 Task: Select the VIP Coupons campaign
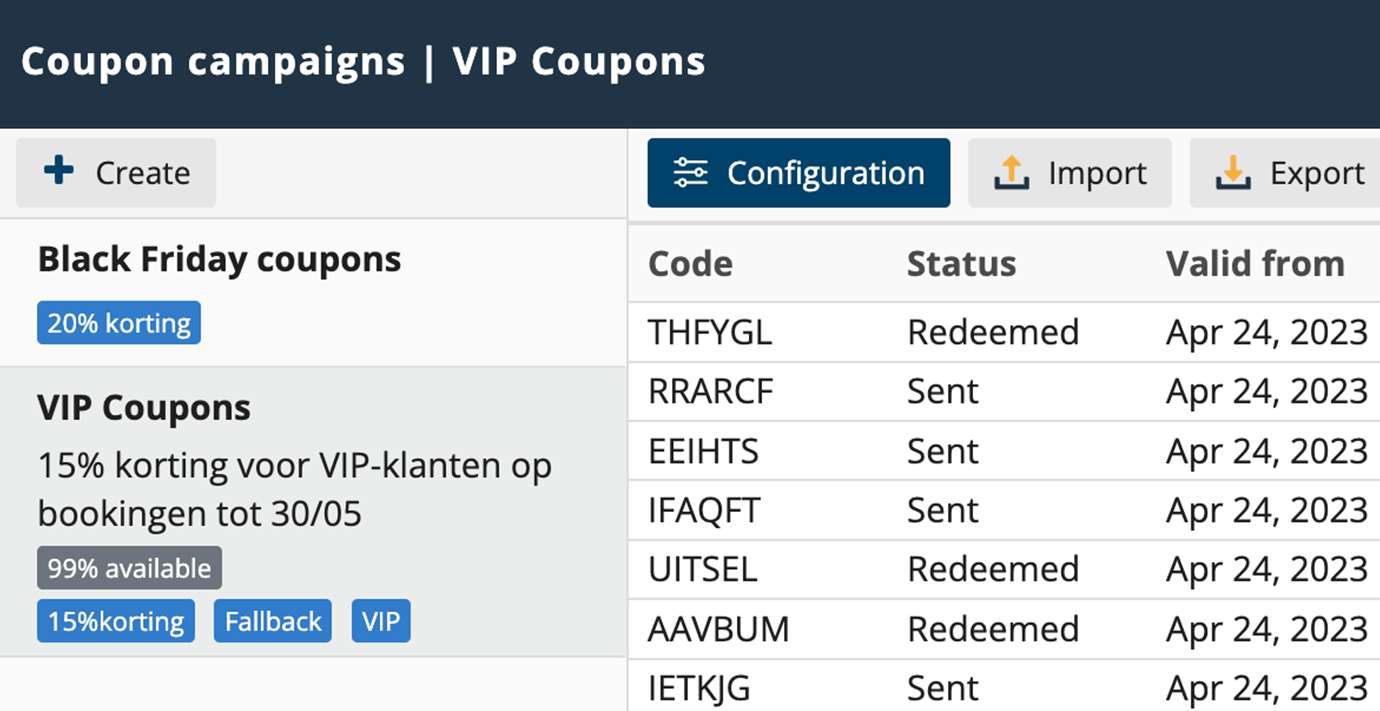tap(144, 408)
